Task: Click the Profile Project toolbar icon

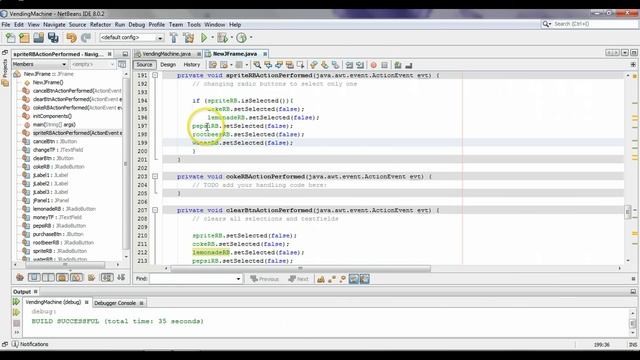Action: pos(241,38)
